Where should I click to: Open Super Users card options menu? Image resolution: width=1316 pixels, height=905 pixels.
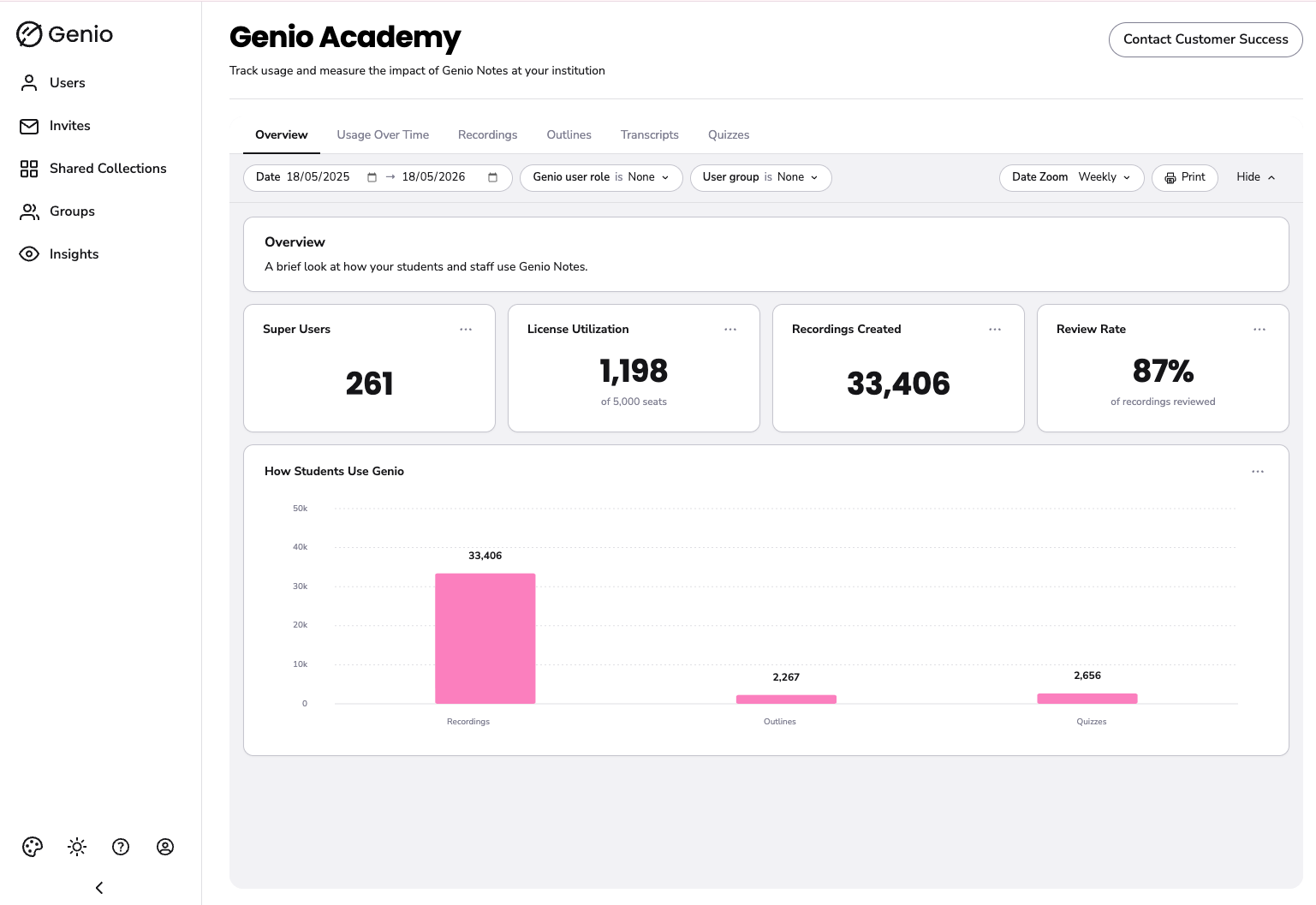coord(466,330)
